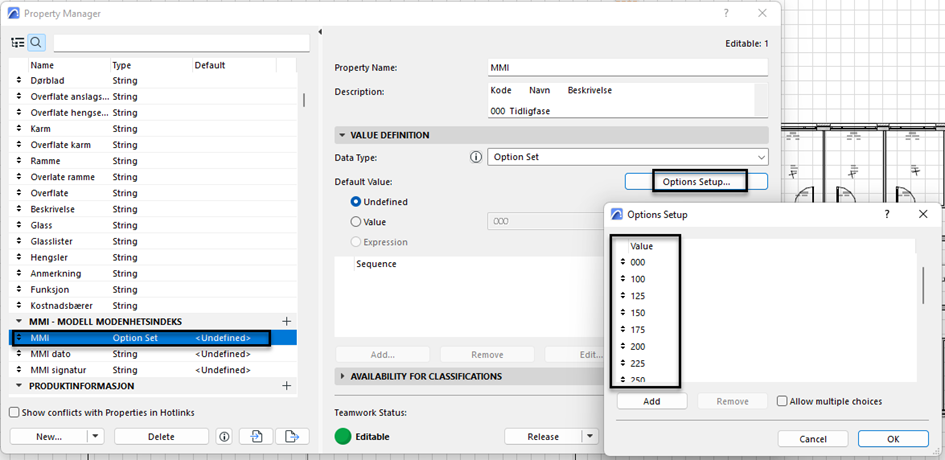Image resolution: width=945 pixels, height=460 pixels.
Task: Grab reorder handle of value 000
Action: 623,262
